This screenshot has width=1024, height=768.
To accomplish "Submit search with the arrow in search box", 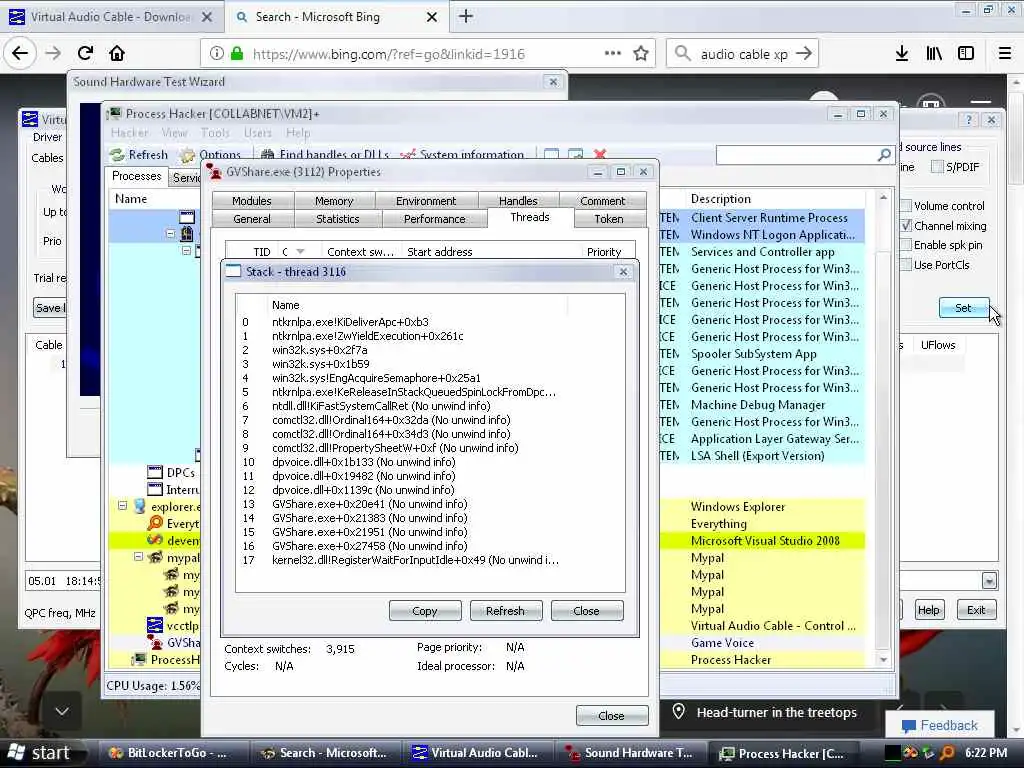I will [804, 54].
